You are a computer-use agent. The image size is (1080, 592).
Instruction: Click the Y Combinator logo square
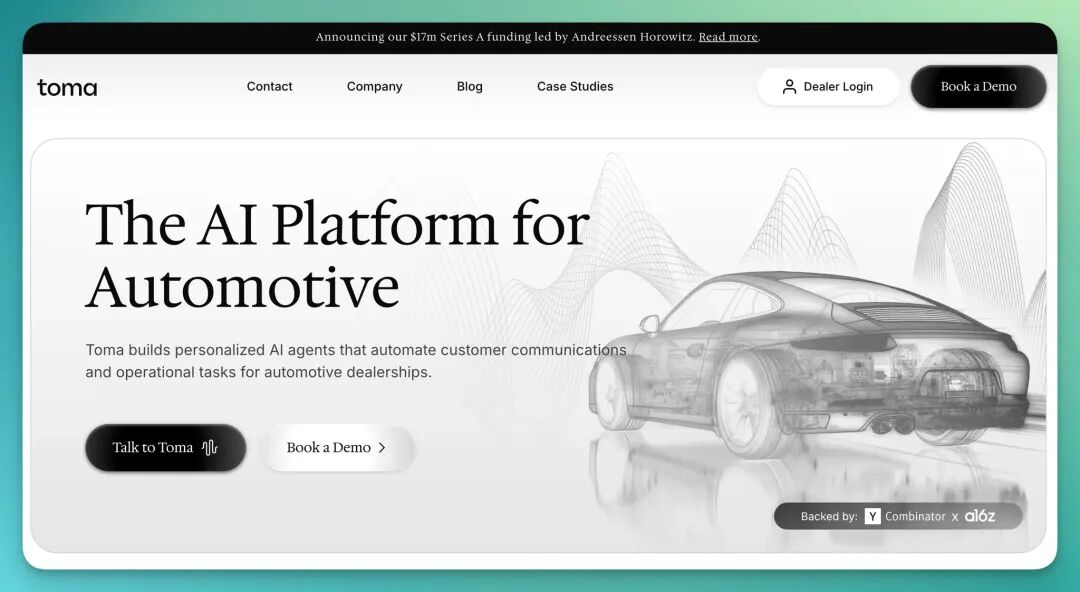[873, 516]
